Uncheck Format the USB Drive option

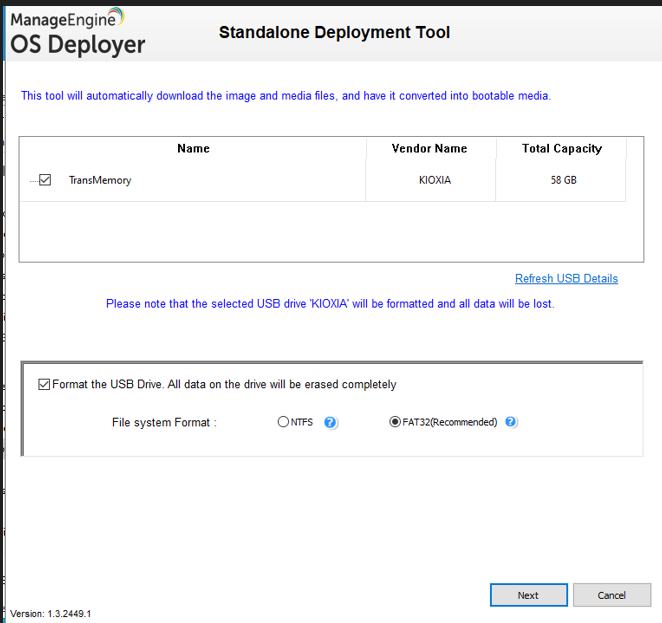(44, 385)
